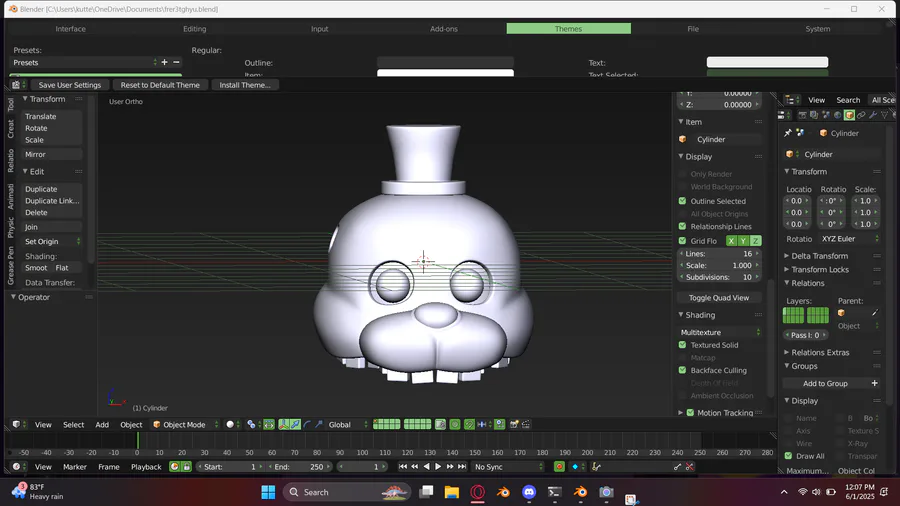The height and width of the screenshot is (506, 900).
Task: Toggle the 3D manipulator widget icon
Action: [x=284, y=425]
